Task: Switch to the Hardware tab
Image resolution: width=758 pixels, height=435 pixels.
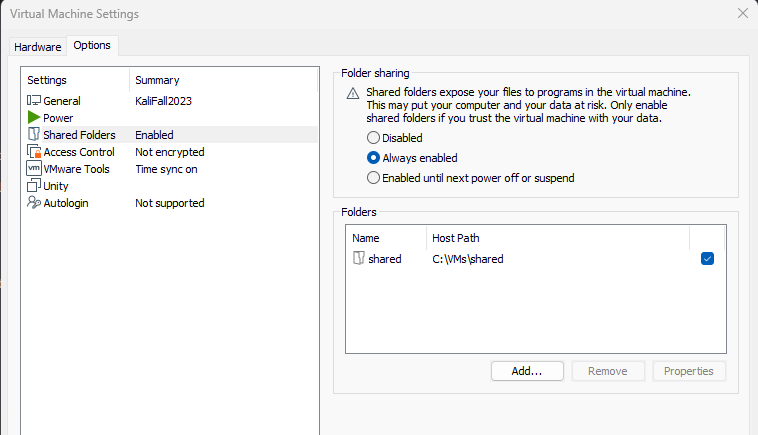Action: coord(38,47)
